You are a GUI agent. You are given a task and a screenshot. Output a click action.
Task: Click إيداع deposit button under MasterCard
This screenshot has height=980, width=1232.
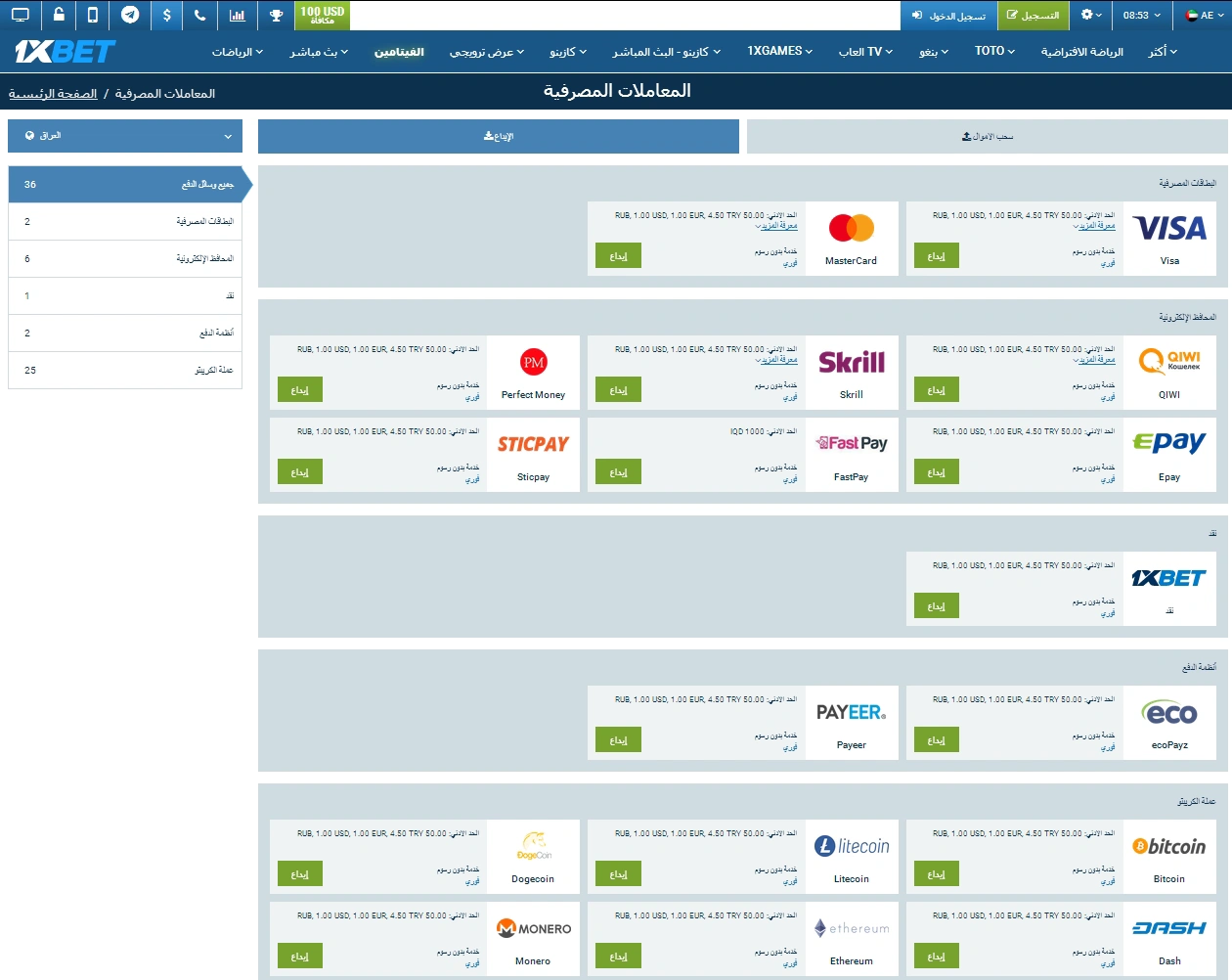[x=618, y=255]
